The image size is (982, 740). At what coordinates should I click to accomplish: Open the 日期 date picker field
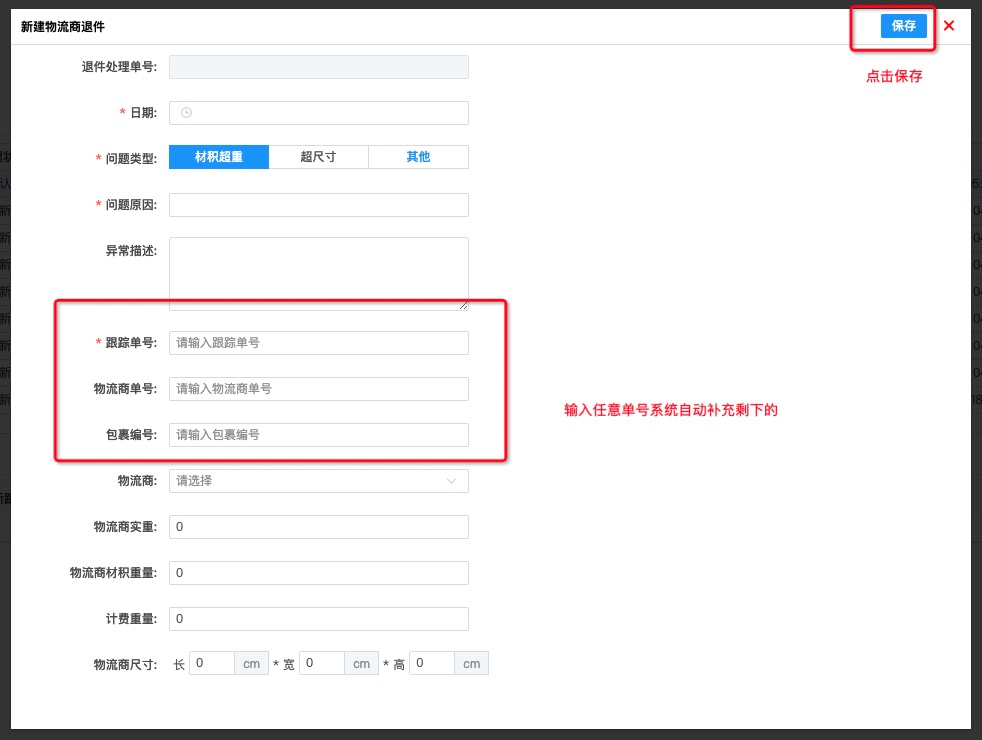(x=319, y=113)
